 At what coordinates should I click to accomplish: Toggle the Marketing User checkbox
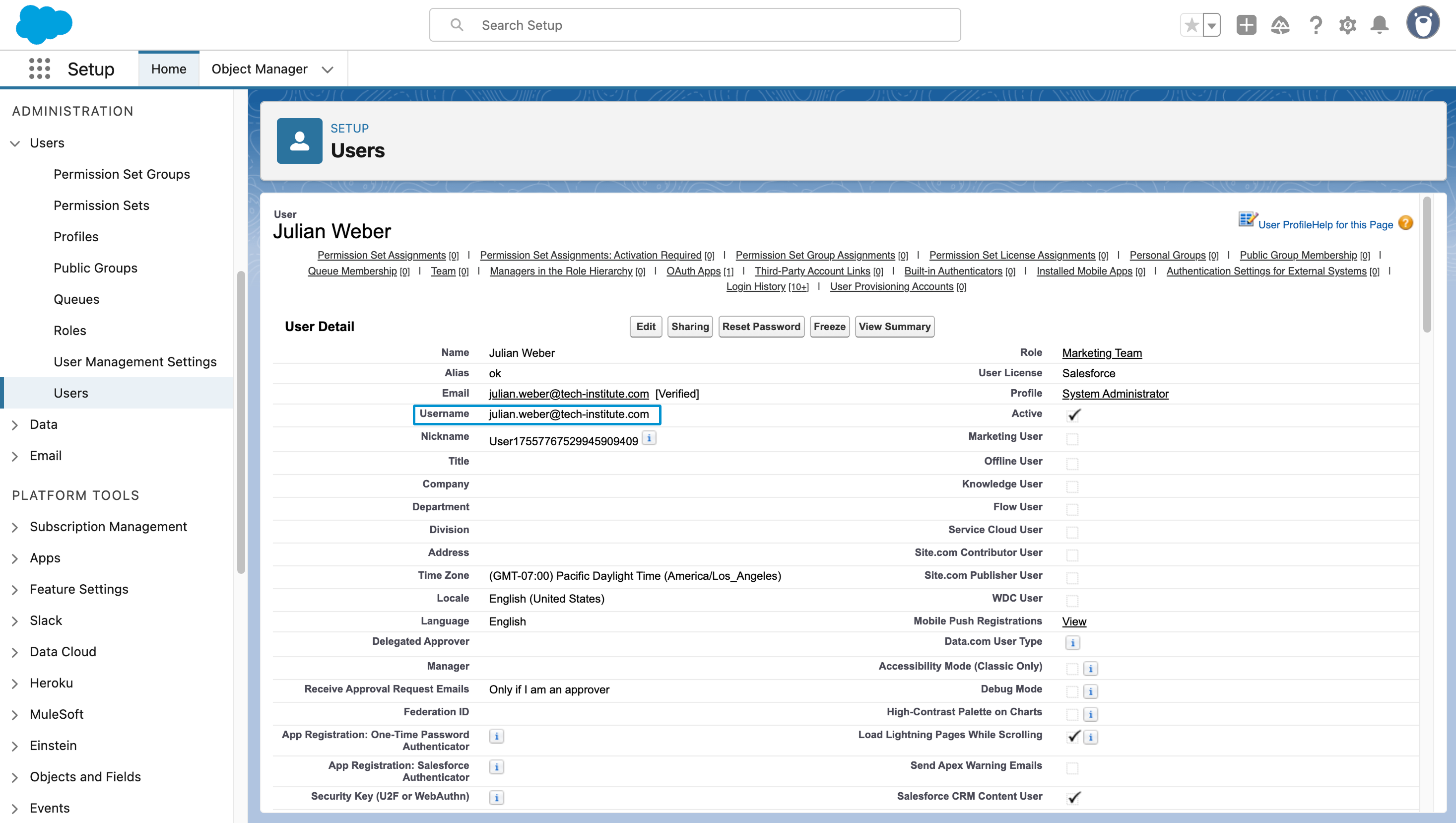(x=1072, y=439)
